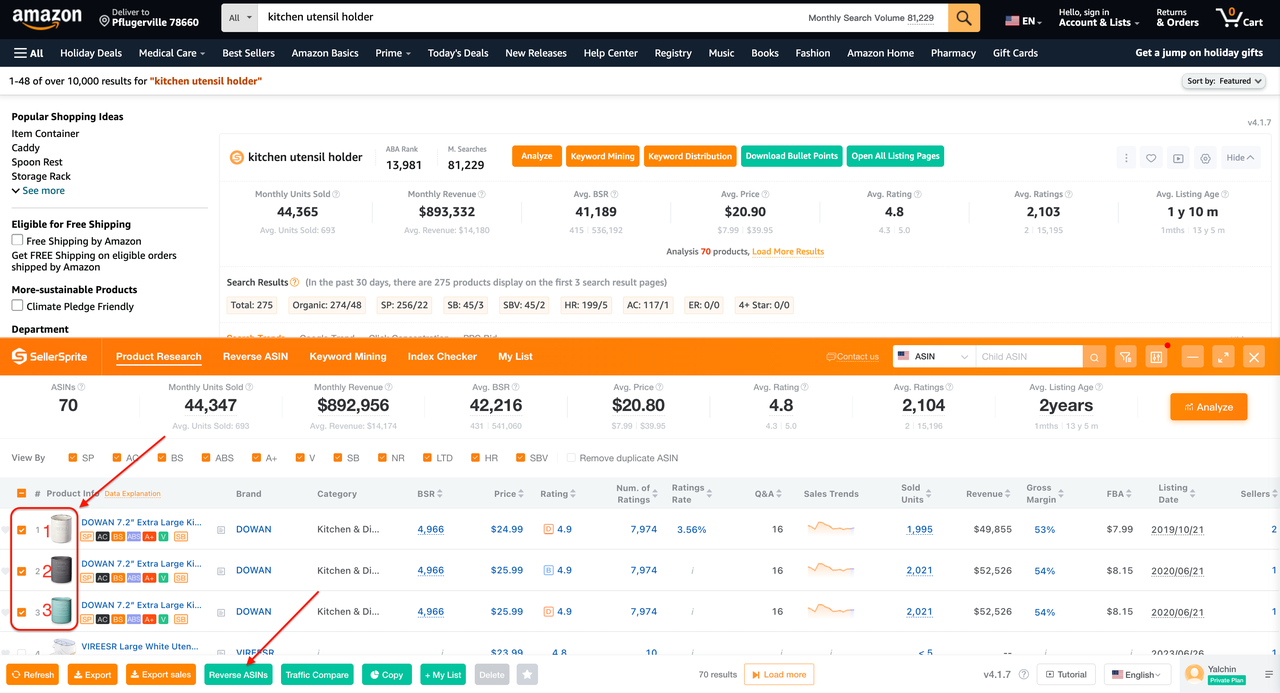This screenshot has height=693, width=1280.
Task: Click the Amazon search text box
Action: (530, 18)
